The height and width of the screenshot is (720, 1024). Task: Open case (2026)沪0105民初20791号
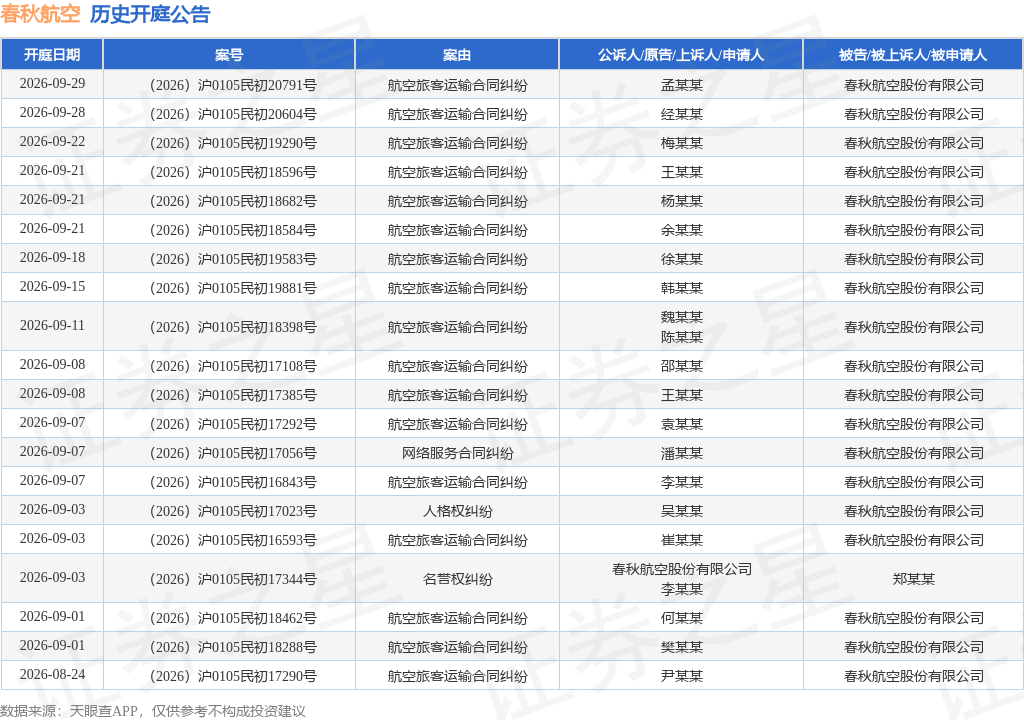233,85
